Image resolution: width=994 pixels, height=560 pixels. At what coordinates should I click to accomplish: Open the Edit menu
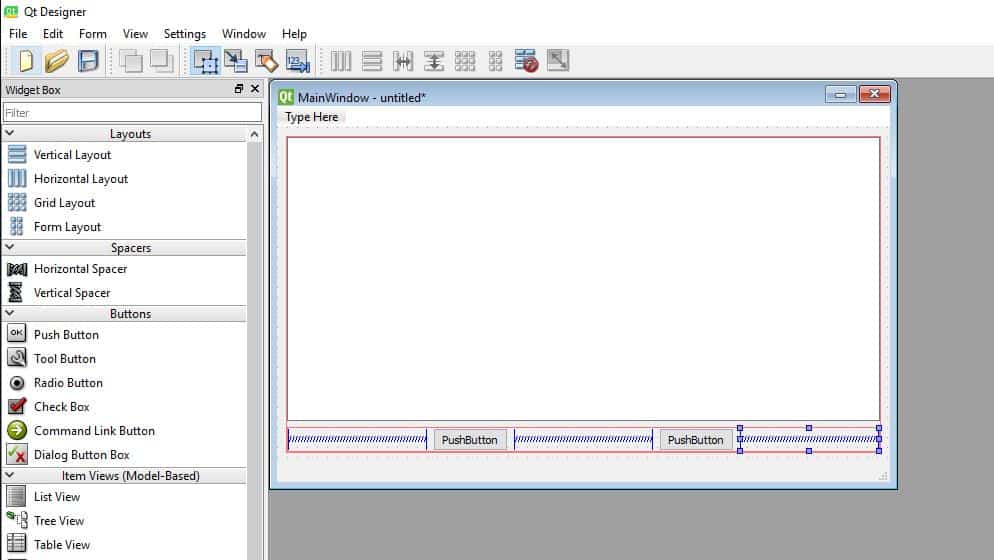coord(53,34)
